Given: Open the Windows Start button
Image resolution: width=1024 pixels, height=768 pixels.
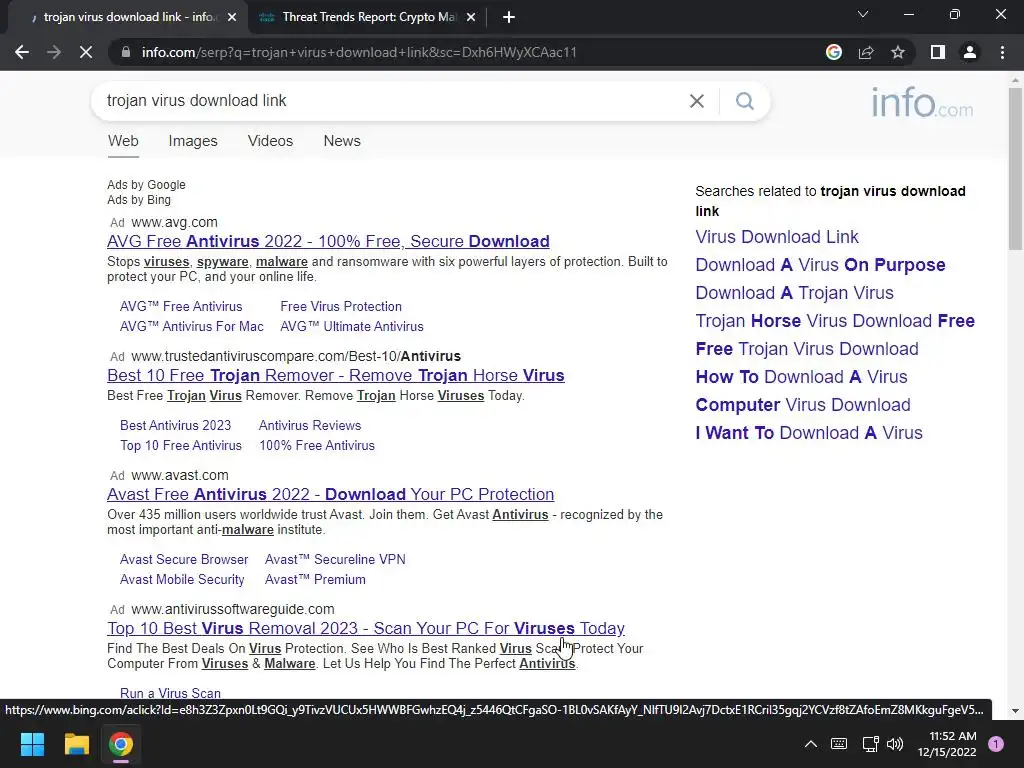Looking at the screenshot, I should 32,744.
